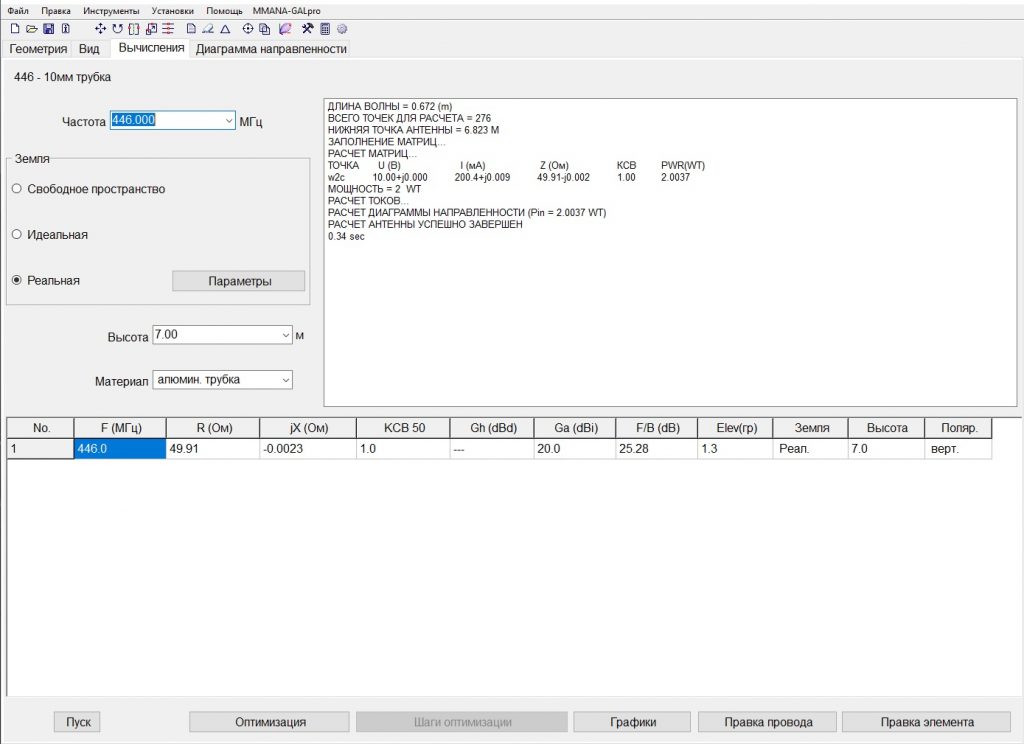Click the triangle toolbar icon
The image size is (1024, 744).
[x=225, y=29]
